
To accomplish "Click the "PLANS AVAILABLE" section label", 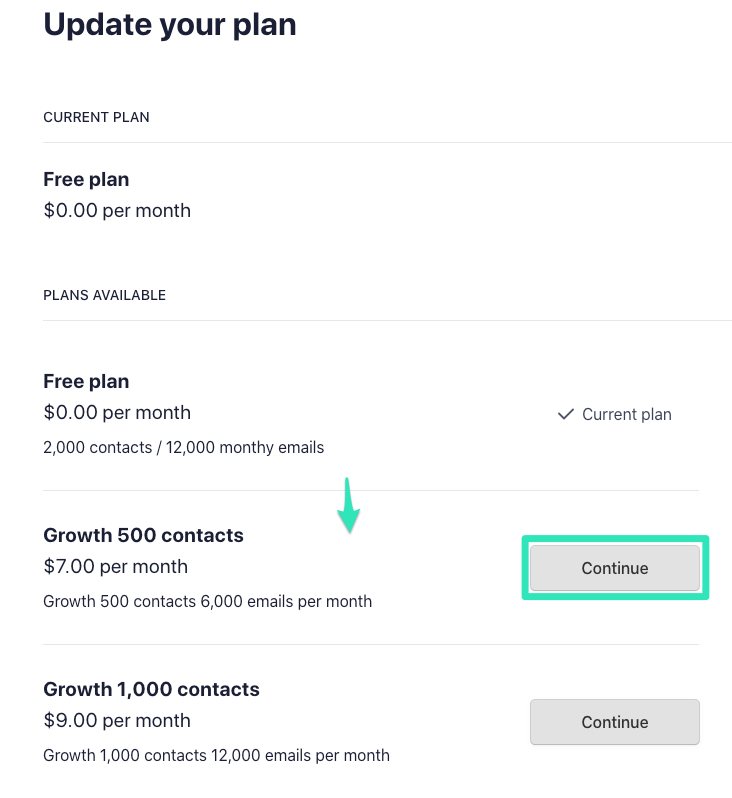I will pyautogui.click(x=104, y=296).
